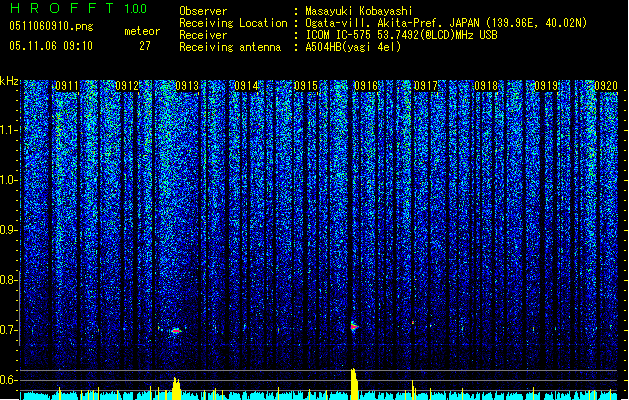Click the 'Observer' field label
This screenshot has height=400, width=629.
(x=203, y=11)
